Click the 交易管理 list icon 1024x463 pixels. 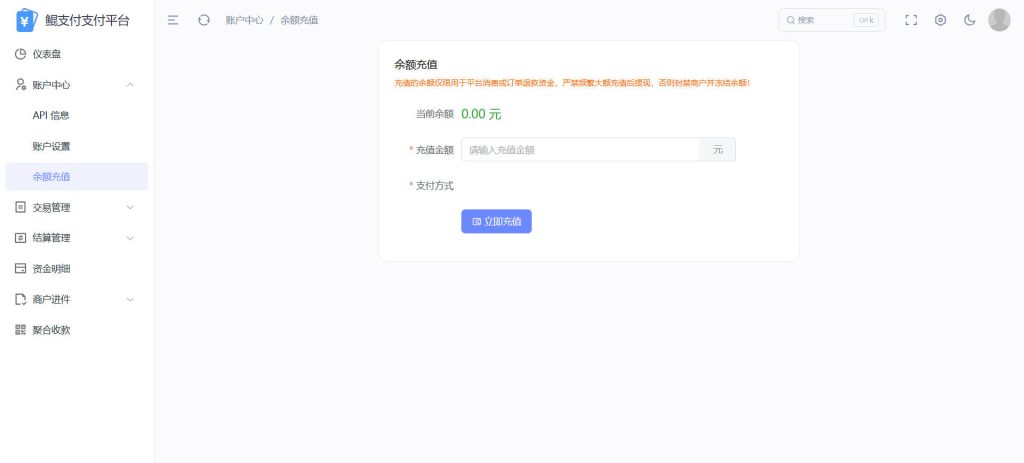20,207
